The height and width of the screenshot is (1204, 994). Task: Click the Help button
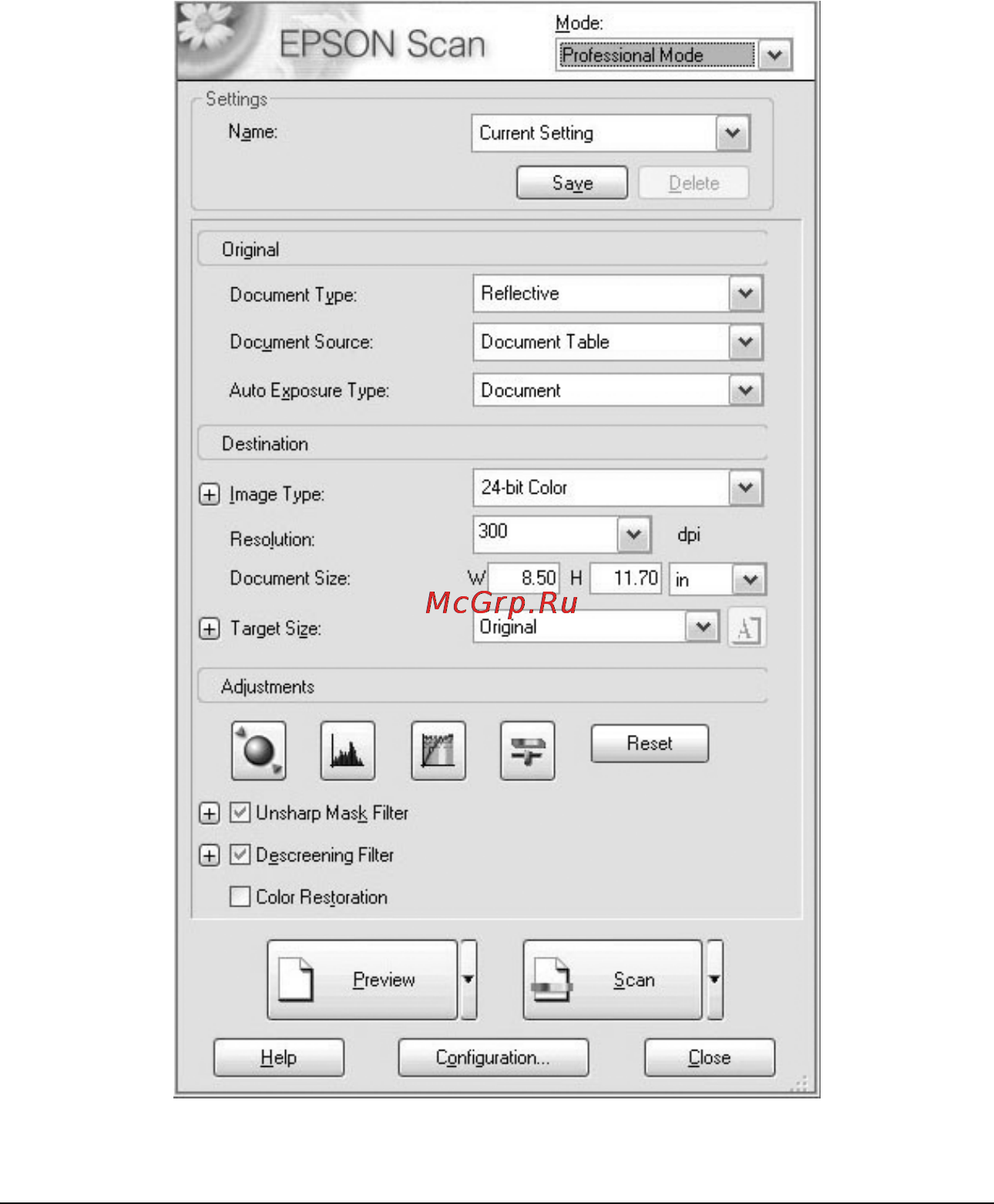(278, 1058)
